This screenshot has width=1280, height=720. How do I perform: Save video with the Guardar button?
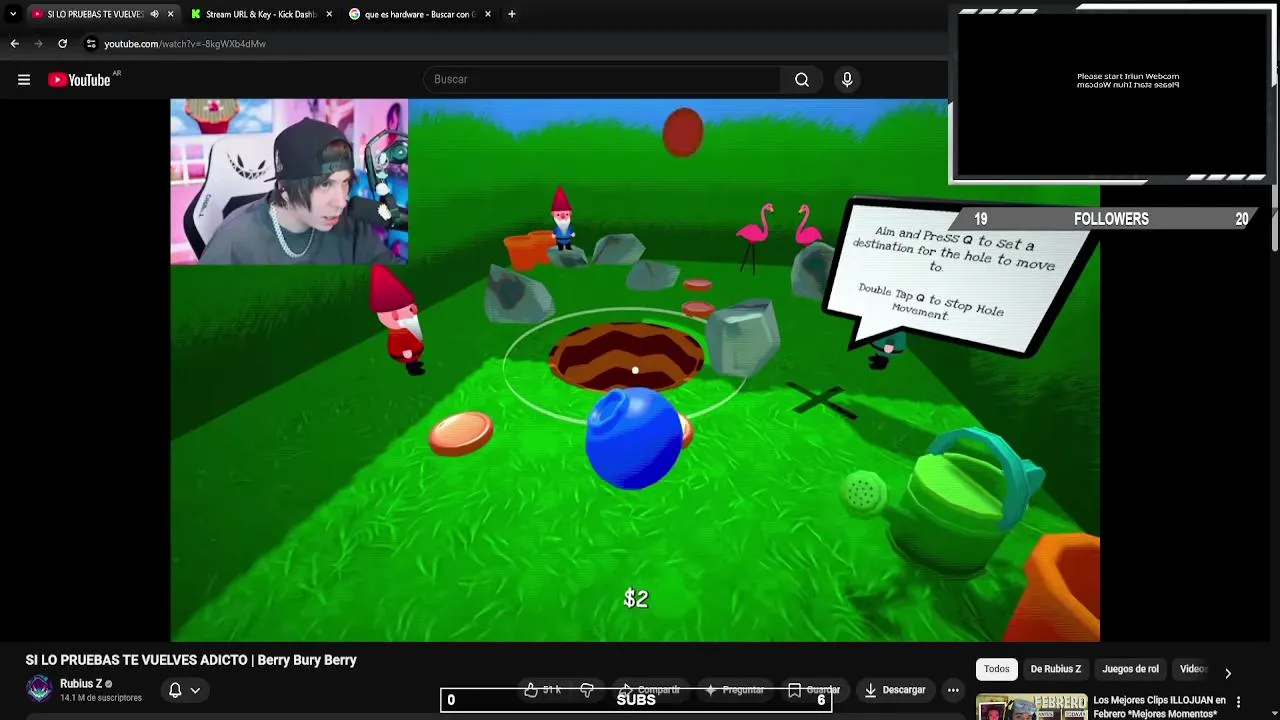click(x=814, y=690)
